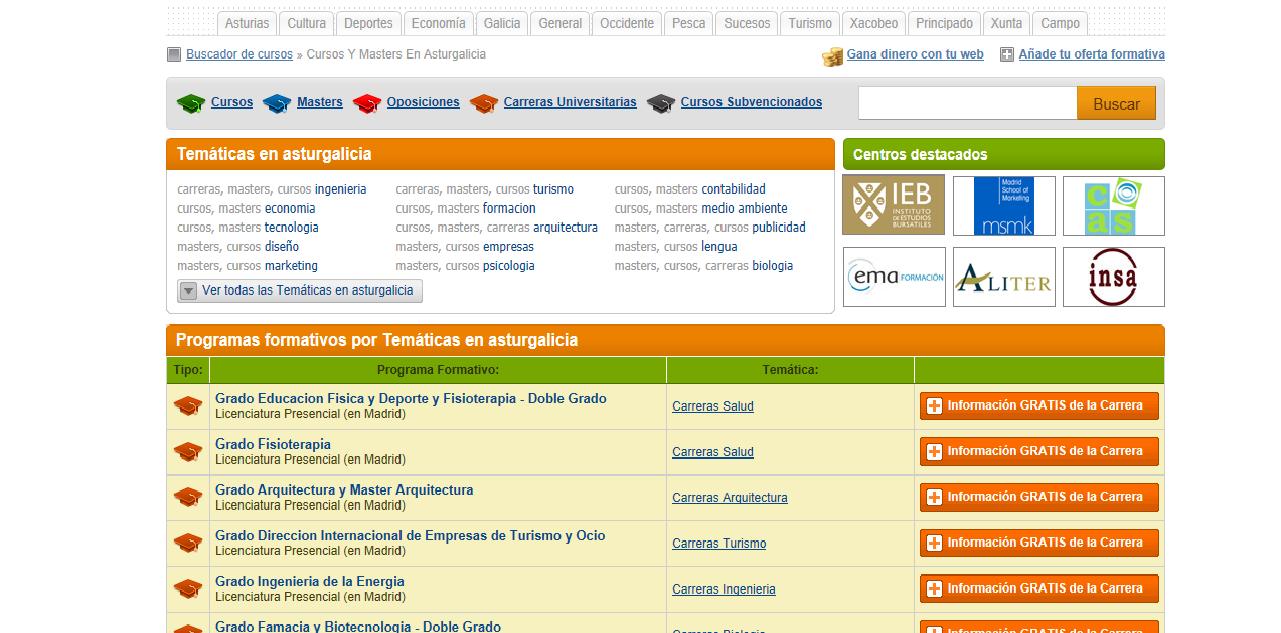1281x633 pixels.
Task: Open the Galicia tab
Action: tap(501, 23)
